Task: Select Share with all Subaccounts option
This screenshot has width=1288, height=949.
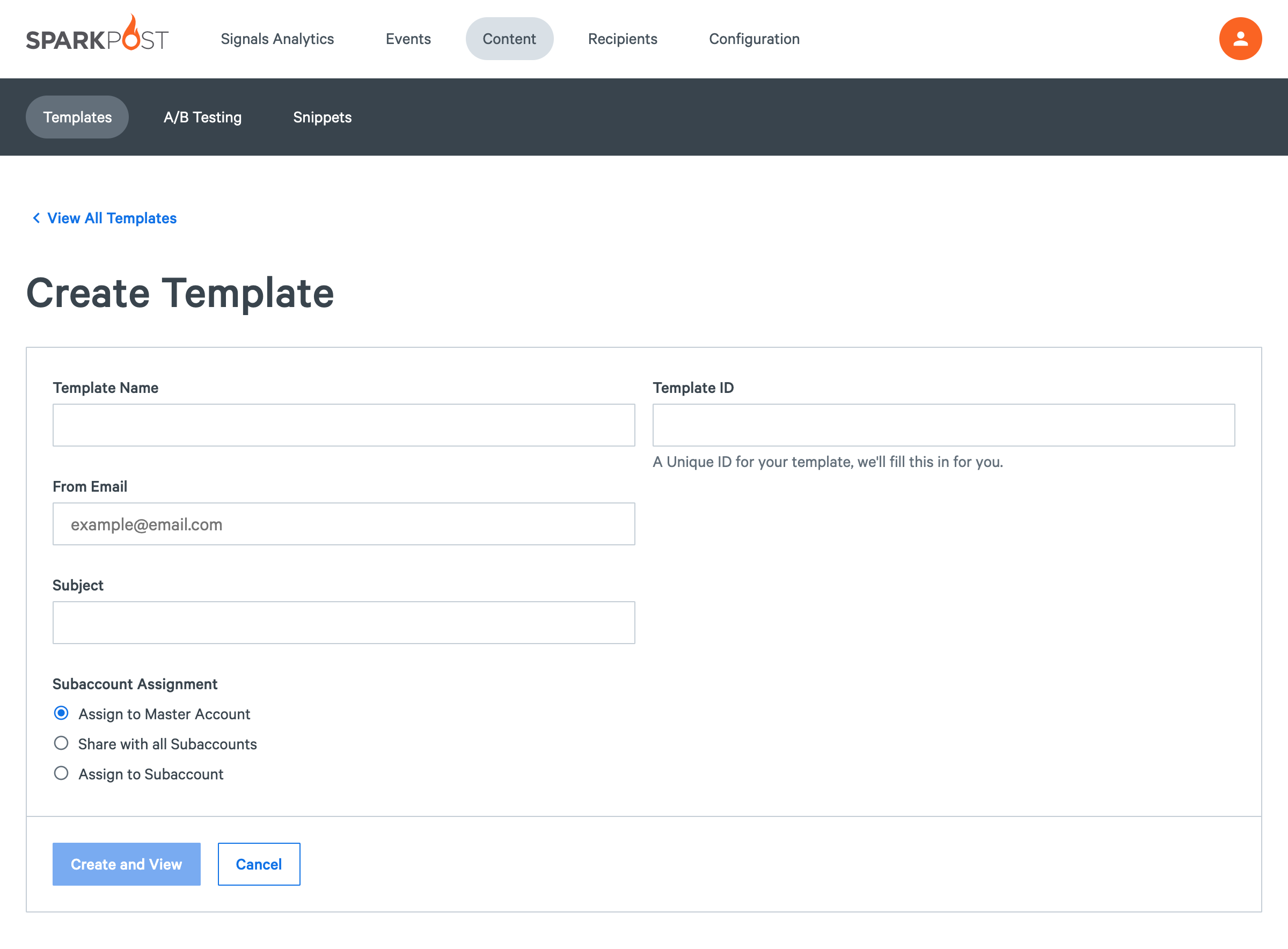Action: (61, 744)
